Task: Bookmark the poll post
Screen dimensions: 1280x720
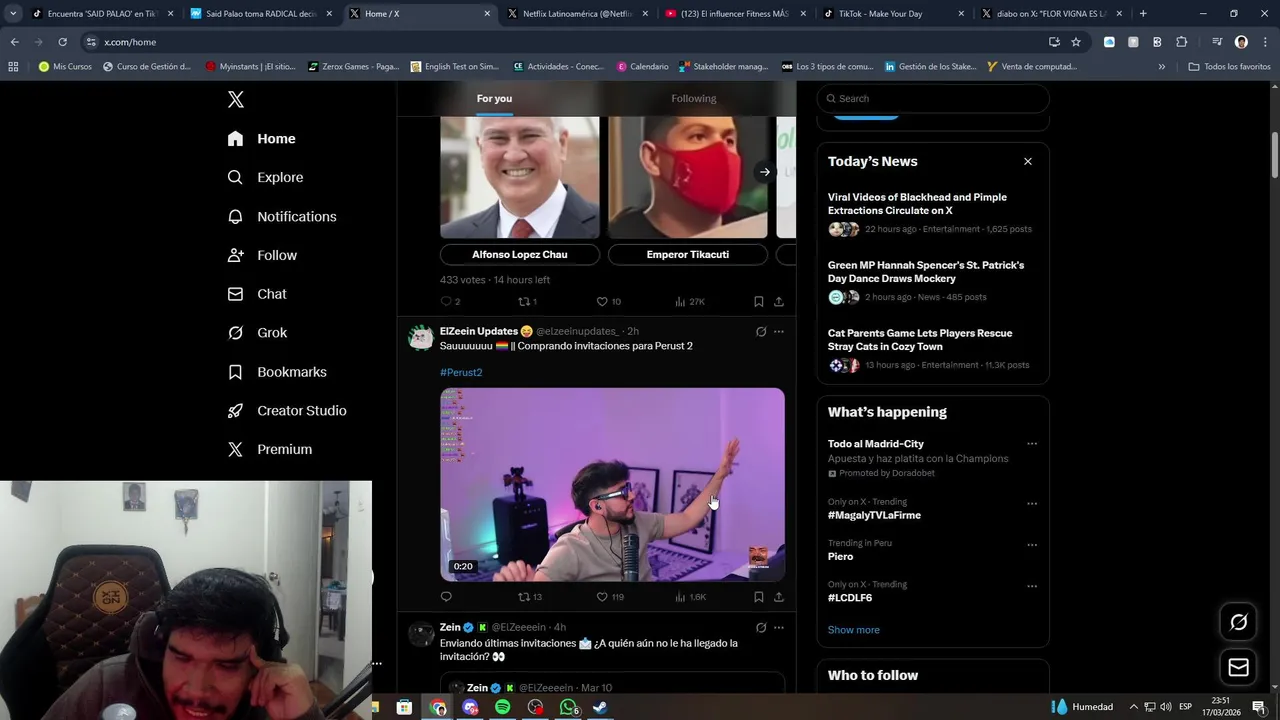Action: coord(759,301)
